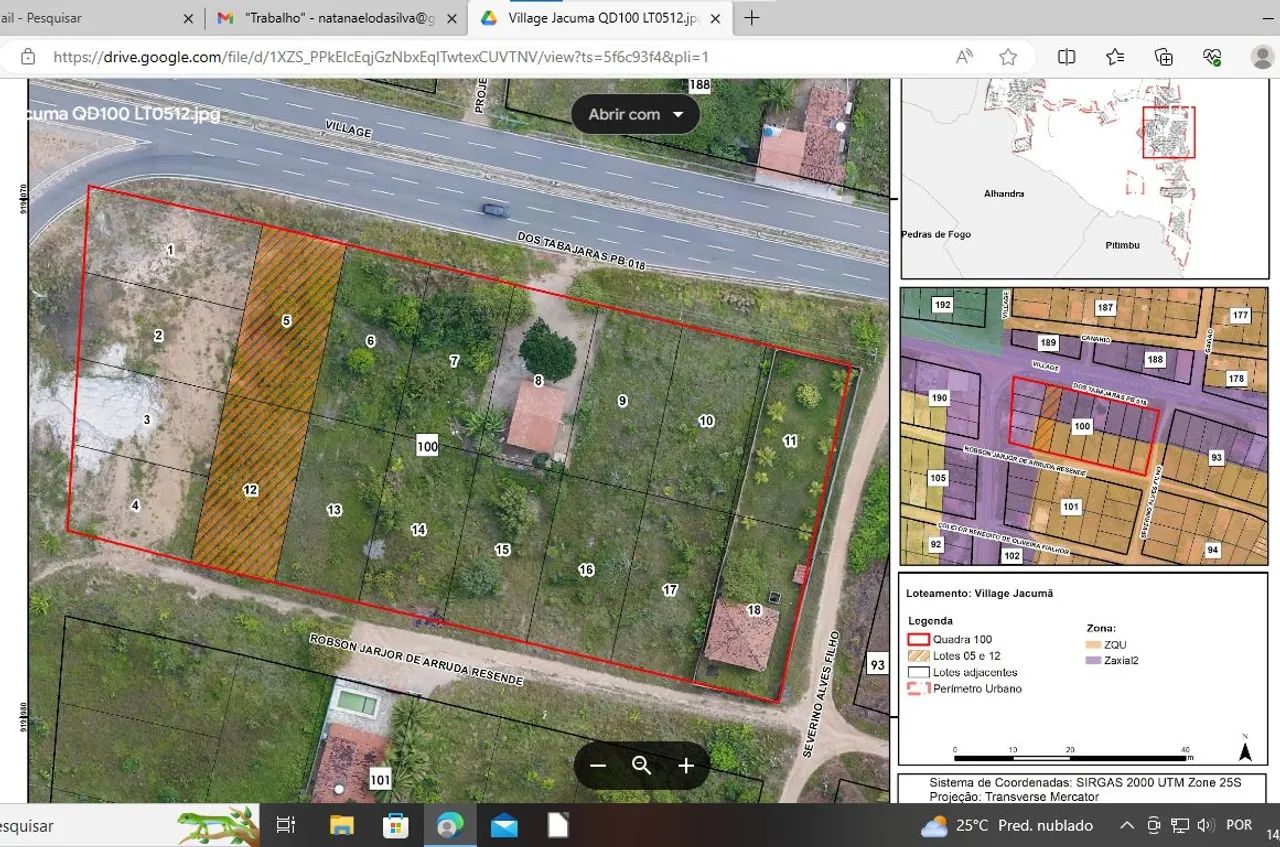Viewport: 1280px width, 847px height.
Task: Close the Village Jacuma QD100 tab
Action: point(715,18)
